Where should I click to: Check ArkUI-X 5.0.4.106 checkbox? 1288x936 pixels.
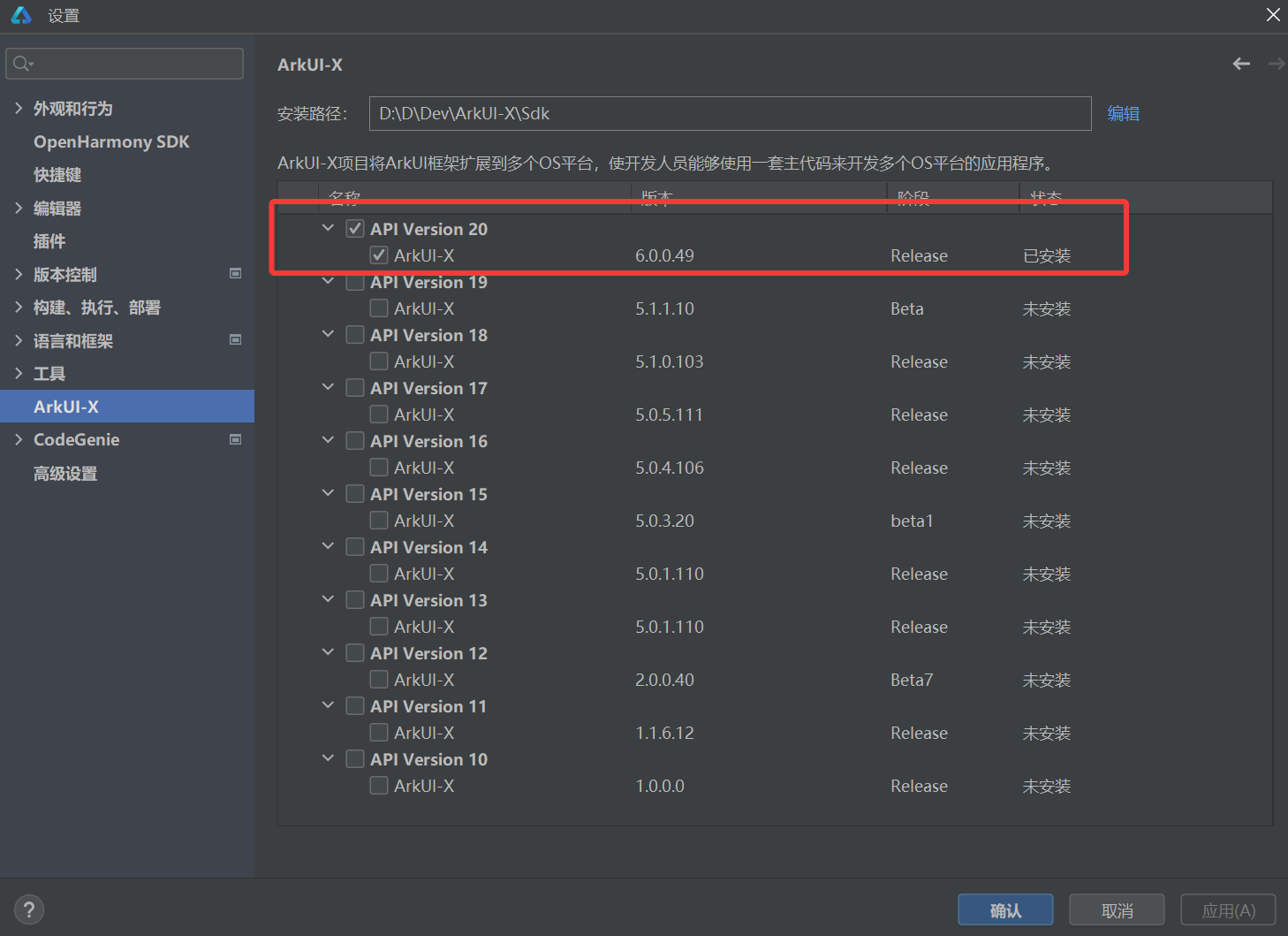pyautogui.click(x=379, y=468)
